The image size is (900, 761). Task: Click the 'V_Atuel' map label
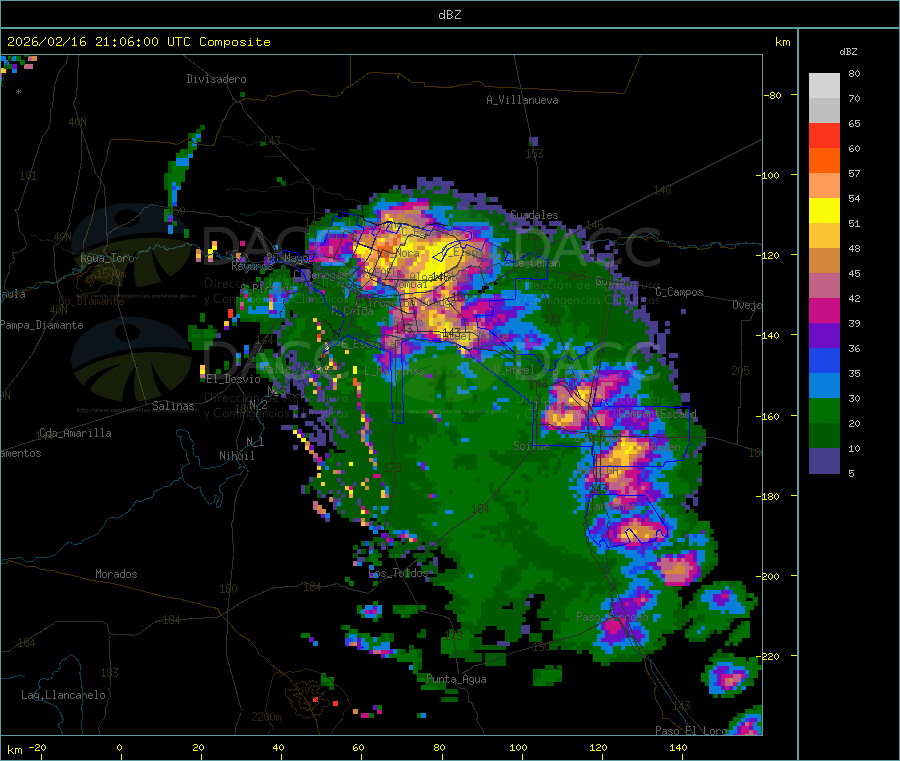point(514,370)
